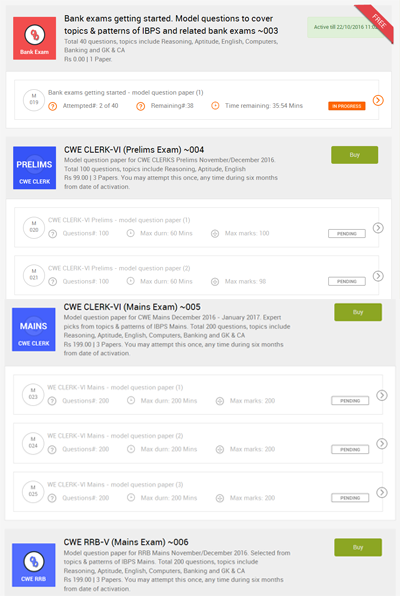Open the Bank exams getting started title

[171, 24]
